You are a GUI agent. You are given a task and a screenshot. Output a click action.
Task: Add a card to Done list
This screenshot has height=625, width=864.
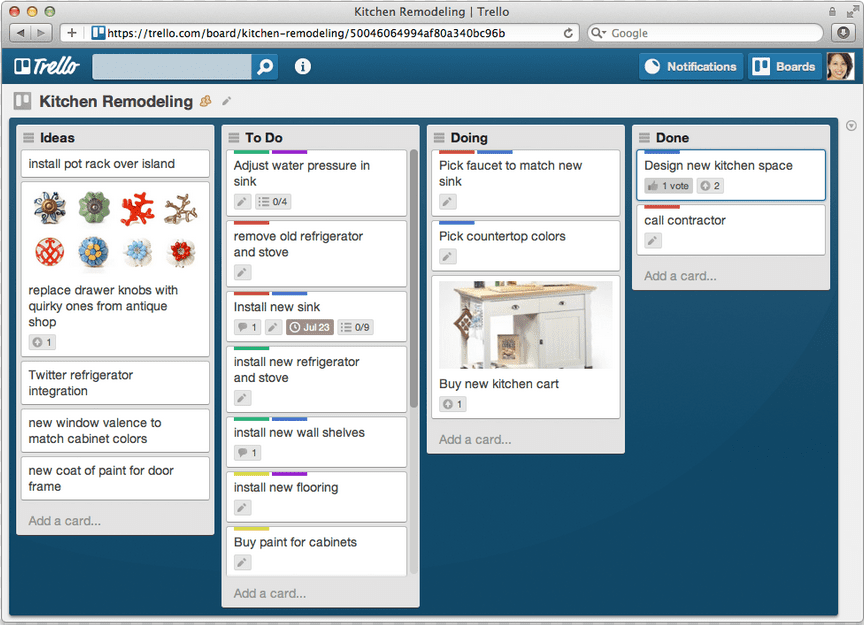pyautogui.click(x=681, y=276)
